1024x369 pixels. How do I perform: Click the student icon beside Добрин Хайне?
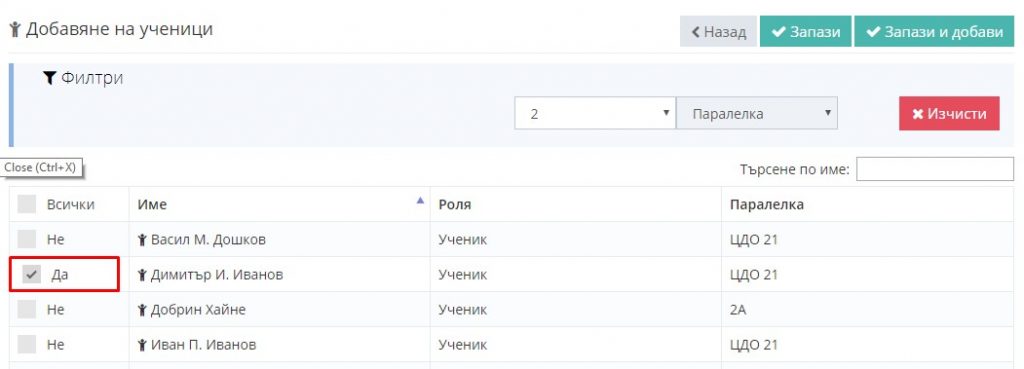(142, 310)
